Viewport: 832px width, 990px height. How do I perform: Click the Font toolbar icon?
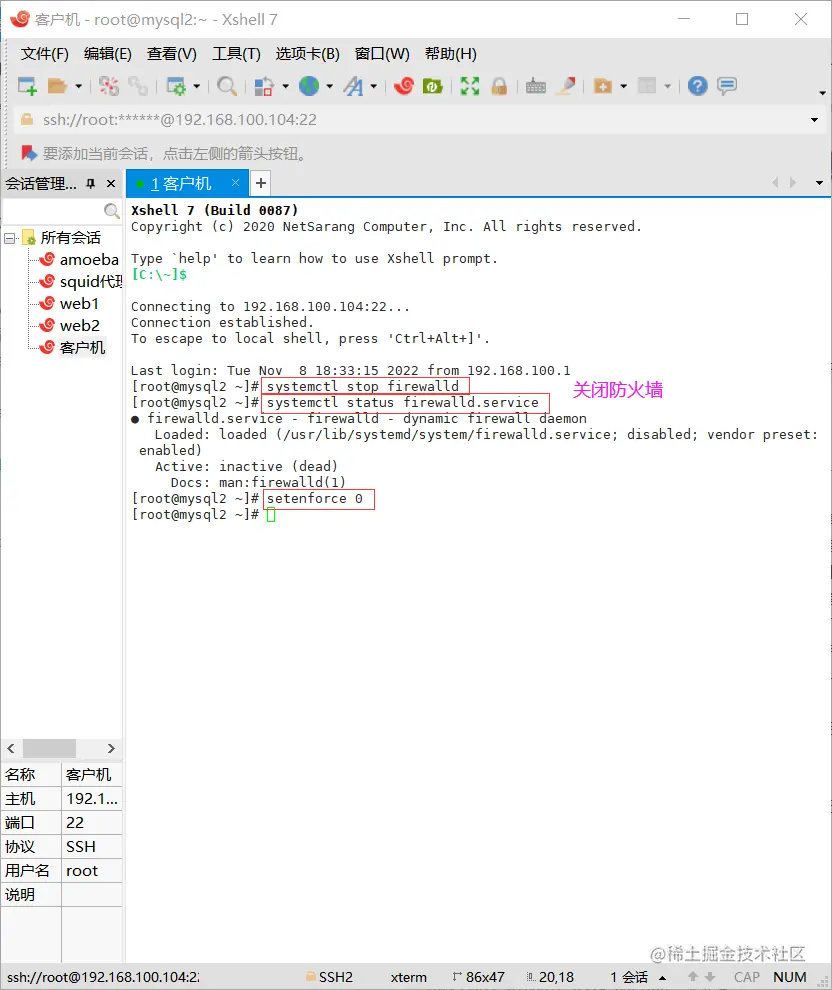tap(354, 86)
